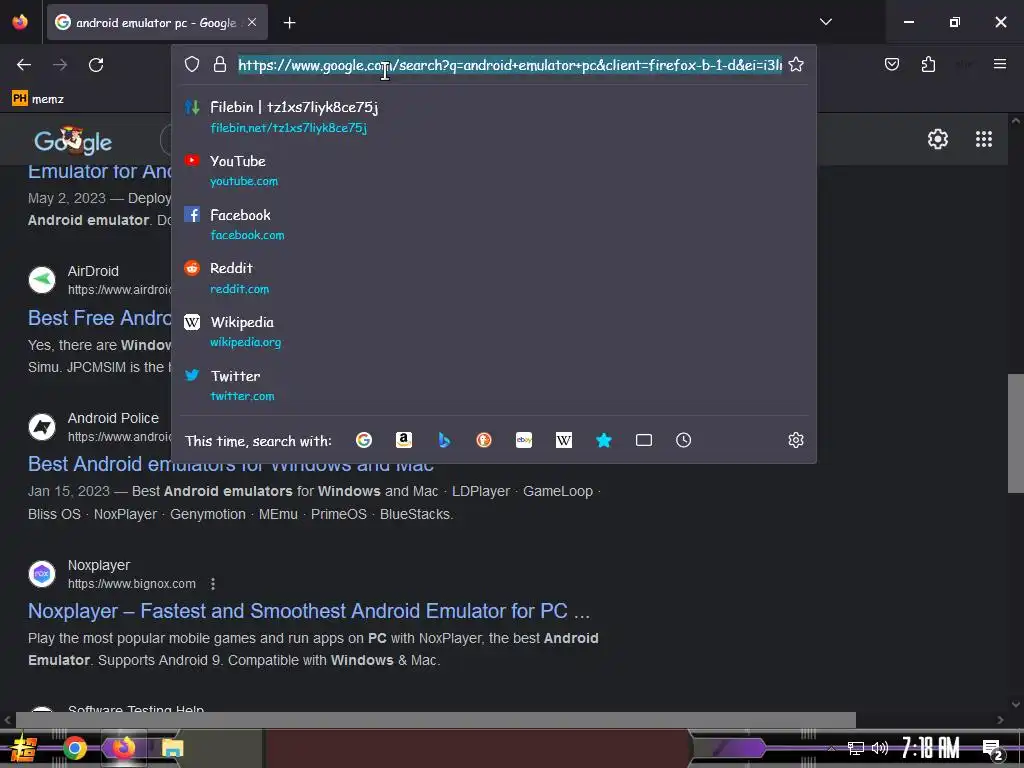Open Noxplayer Fastest and Smoothest result link

pos(309,611)
